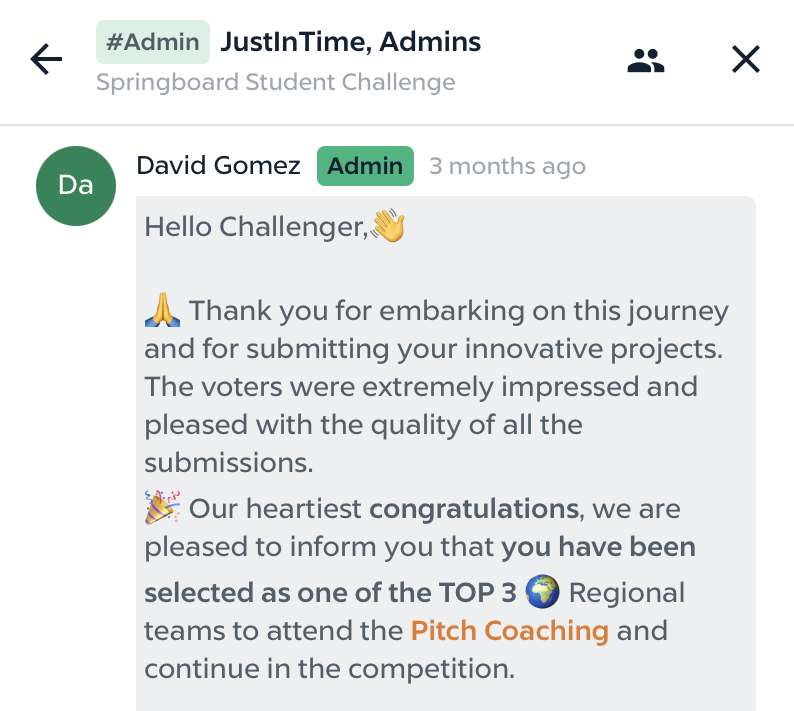Image resolution: width=794 pixels, height=711 pixels.
Task: Click the party popper emoji
Action: (162, 509)
